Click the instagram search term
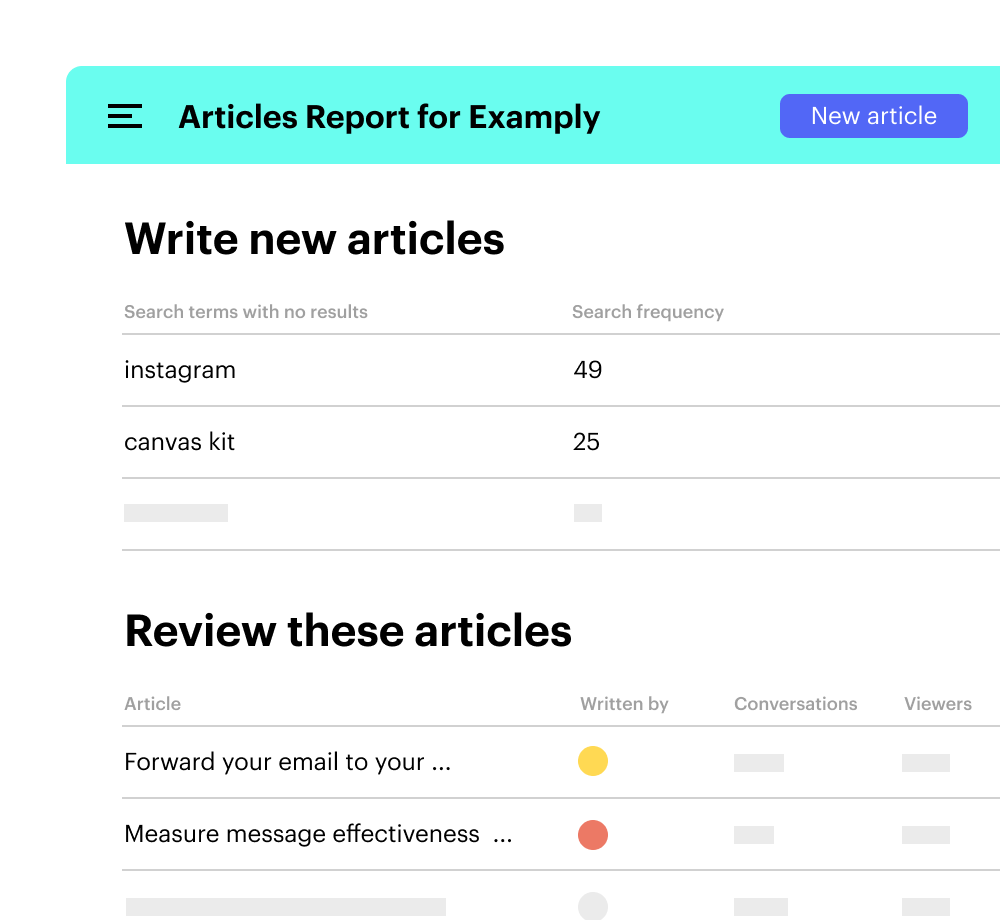 180,370
